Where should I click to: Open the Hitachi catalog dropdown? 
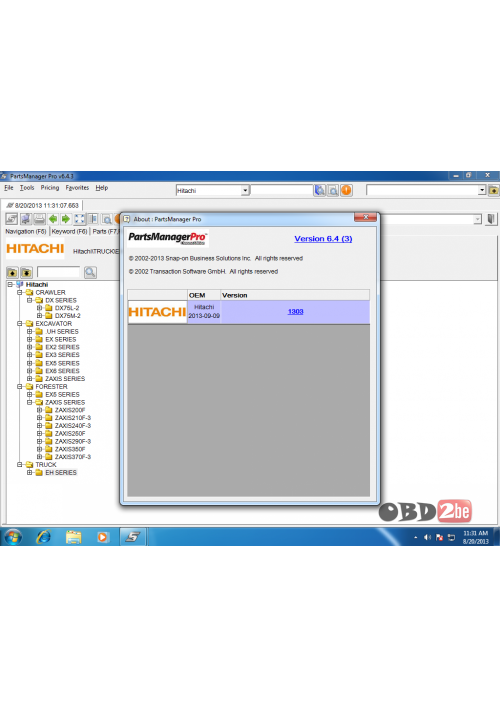click(x=245, y=190)
